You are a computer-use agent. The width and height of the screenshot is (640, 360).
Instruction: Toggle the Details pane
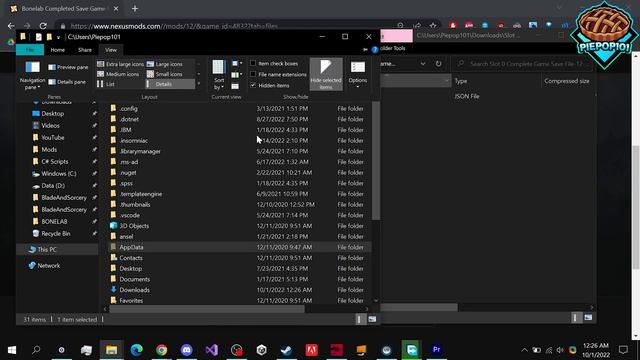67,82
